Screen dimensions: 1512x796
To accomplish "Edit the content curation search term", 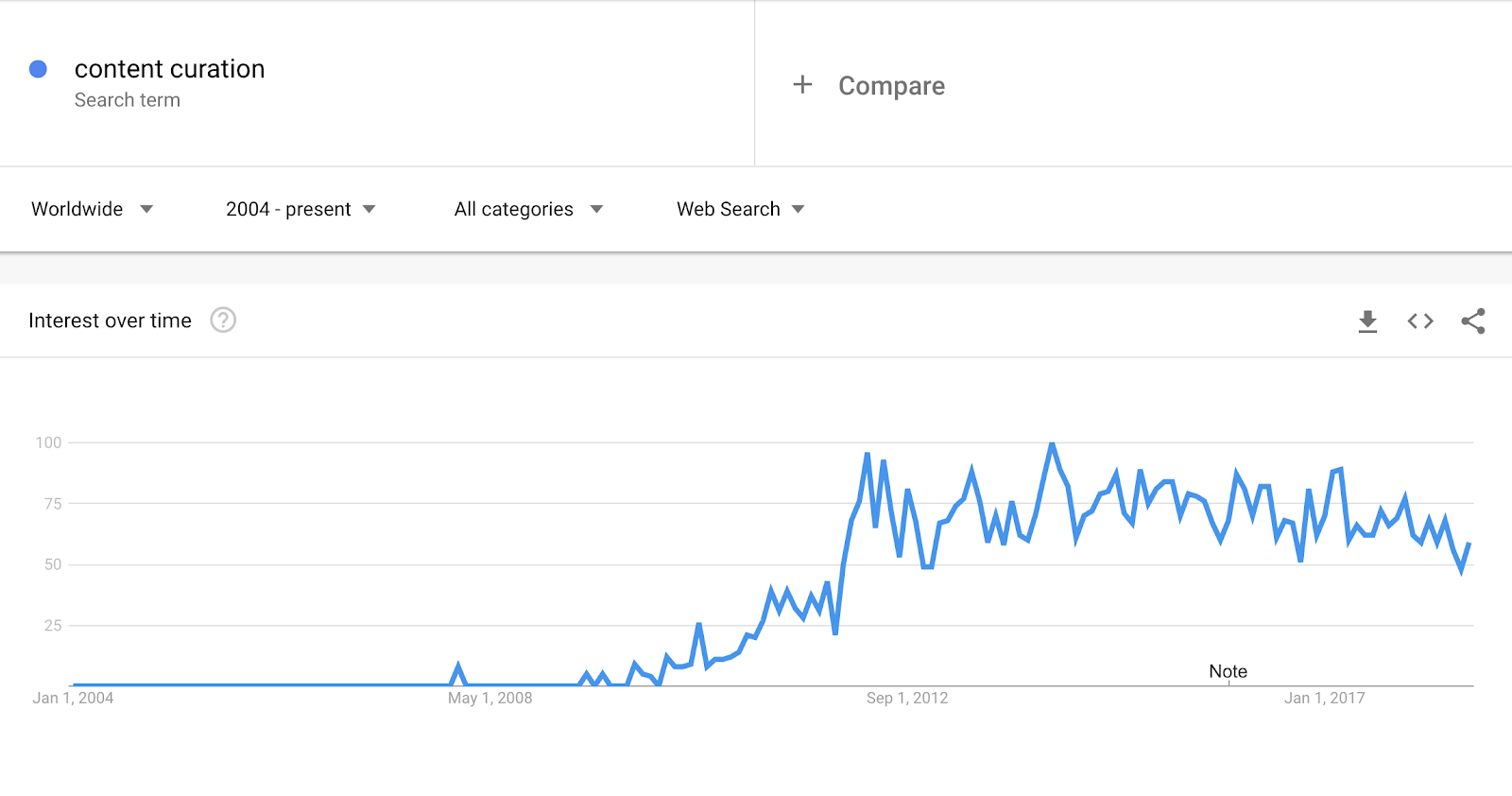I will [x=170, y=69].
